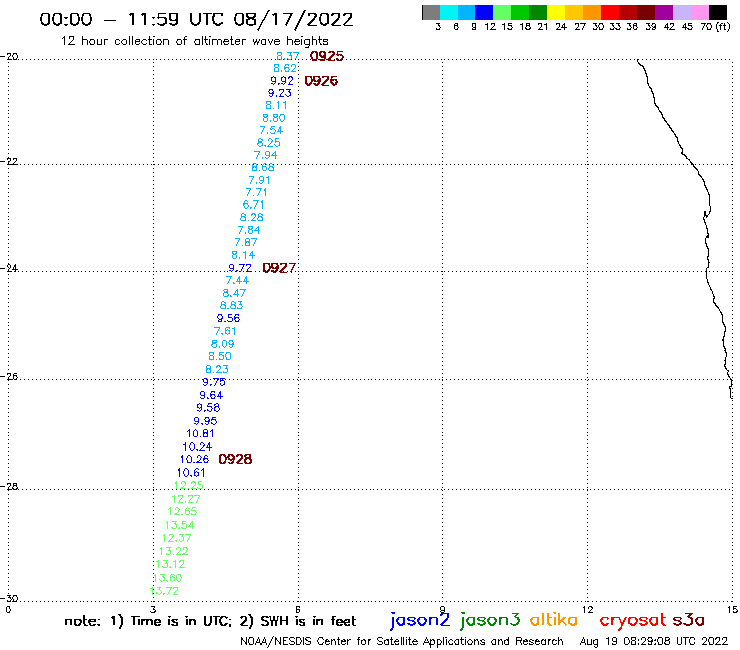
Task: Click wave height value 8.25
Action: point(268,143)
